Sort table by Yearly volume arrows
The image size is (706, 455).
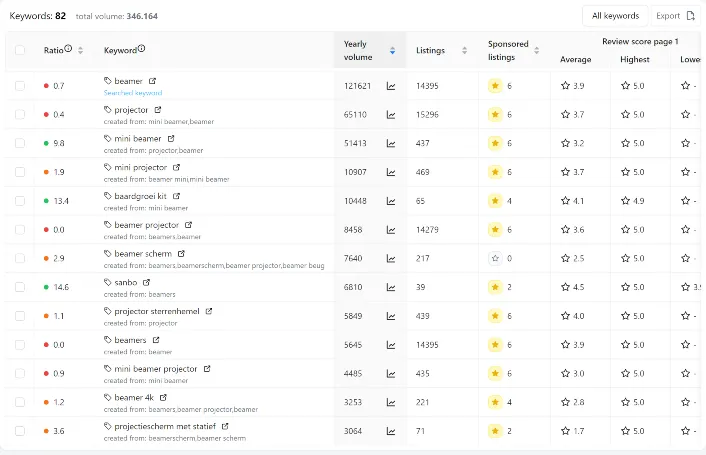(x=393, y=50)
